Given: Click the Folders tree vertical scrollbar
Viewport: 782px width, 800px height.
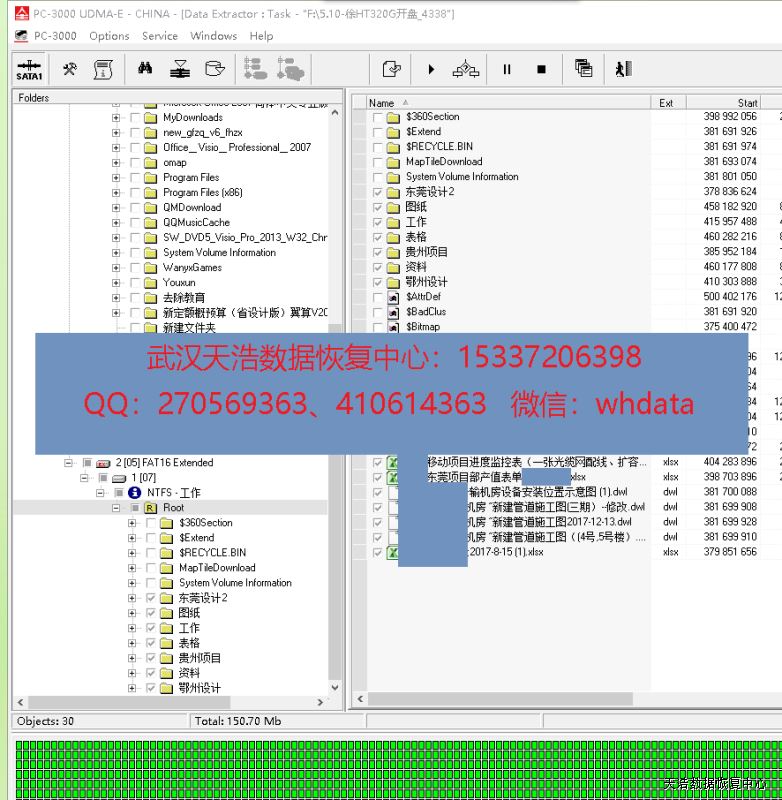Looking at the screenshot, I should click(x=335, y=400).
